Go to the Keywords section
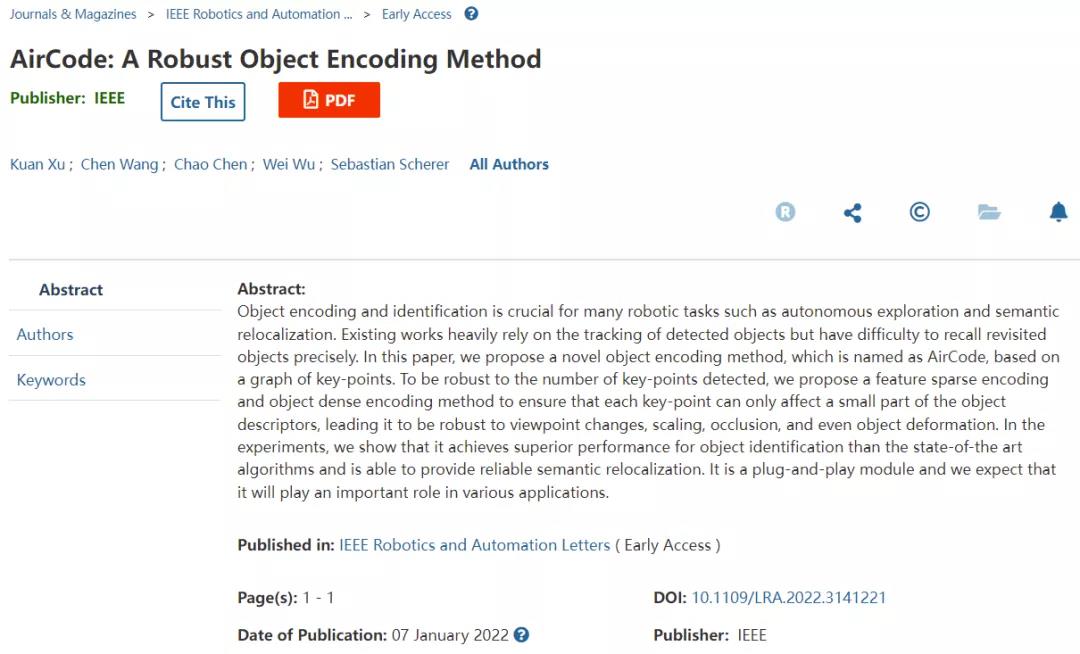The image size is (1080, 654). [x=51, y=380]
